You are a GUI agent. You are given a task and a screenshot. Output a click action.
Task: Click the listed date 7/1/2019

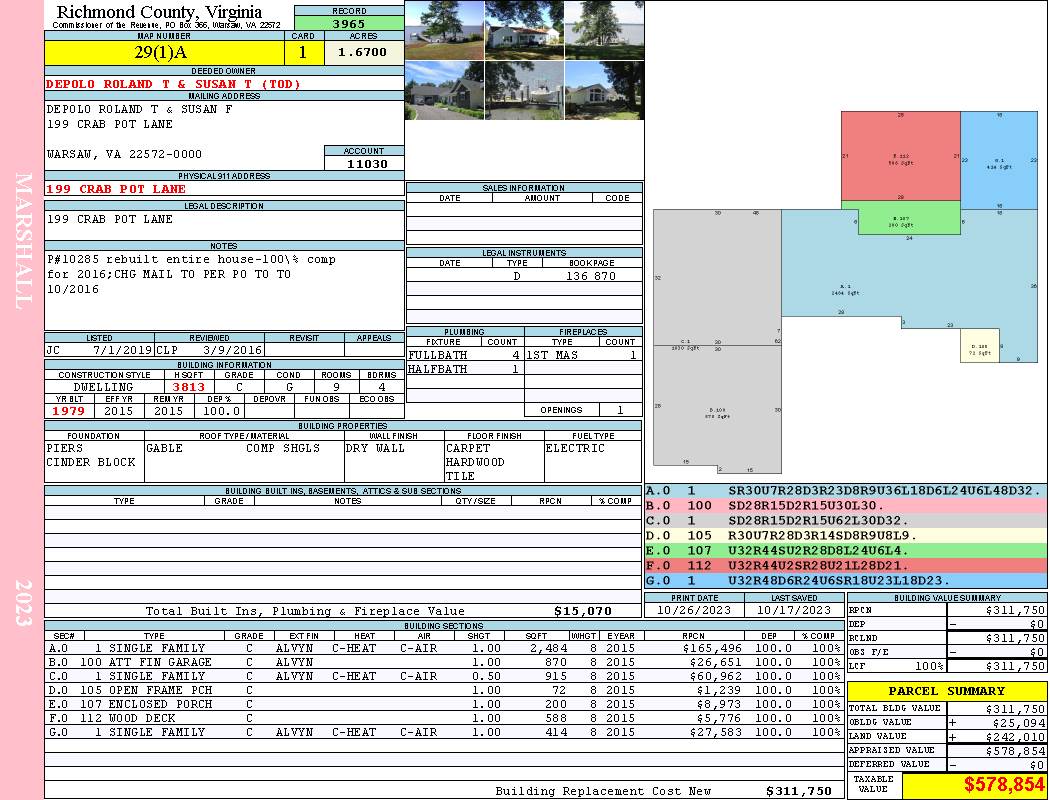[123, 349]
